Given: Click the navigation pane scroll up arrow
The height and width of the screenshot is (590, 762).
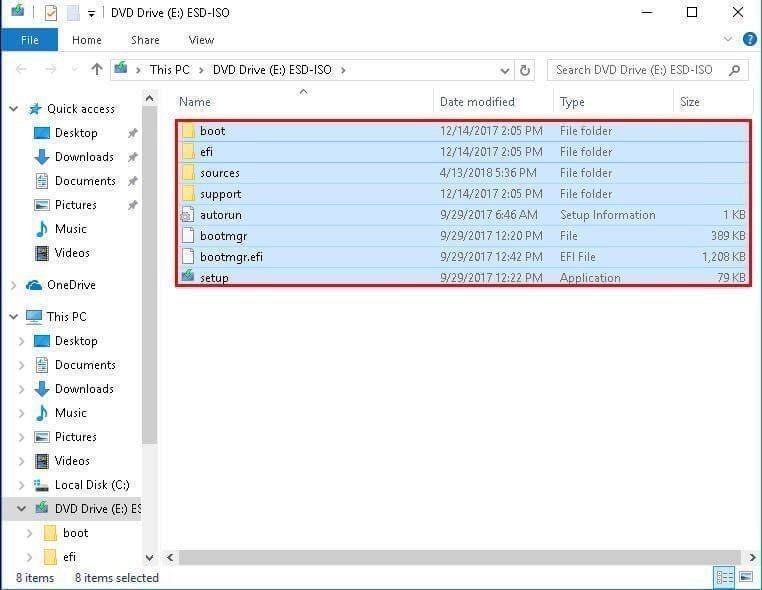Looking at the screenshot, I should pyautogui.click(x=150, y=99).
